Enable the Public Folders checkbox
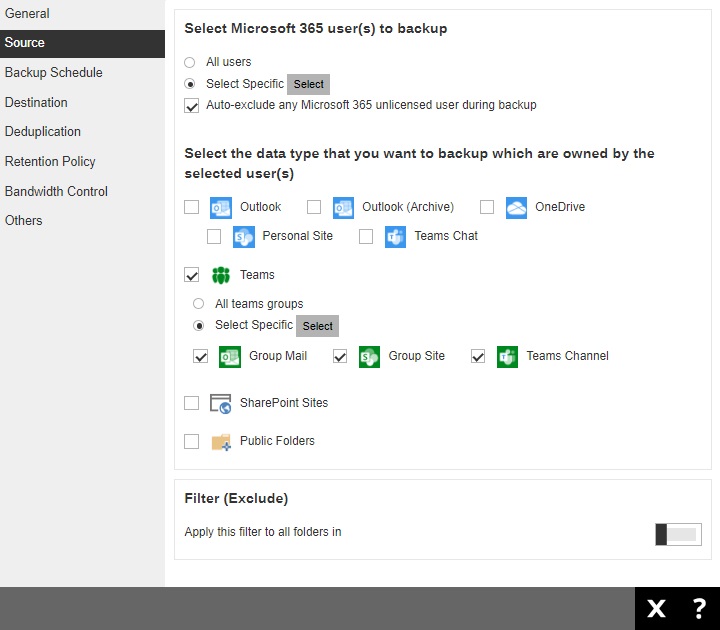 [x=191, y=441]
